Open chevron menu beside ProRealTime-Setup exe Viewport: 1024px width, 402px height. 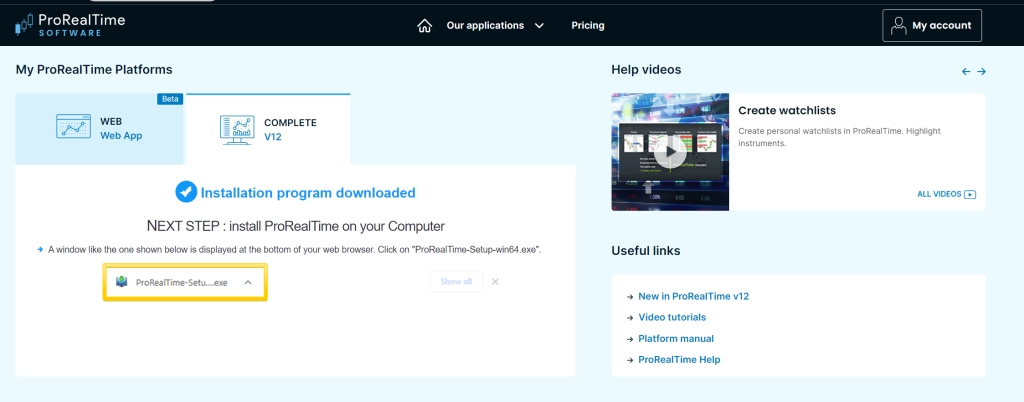click(x=248, y=282)
